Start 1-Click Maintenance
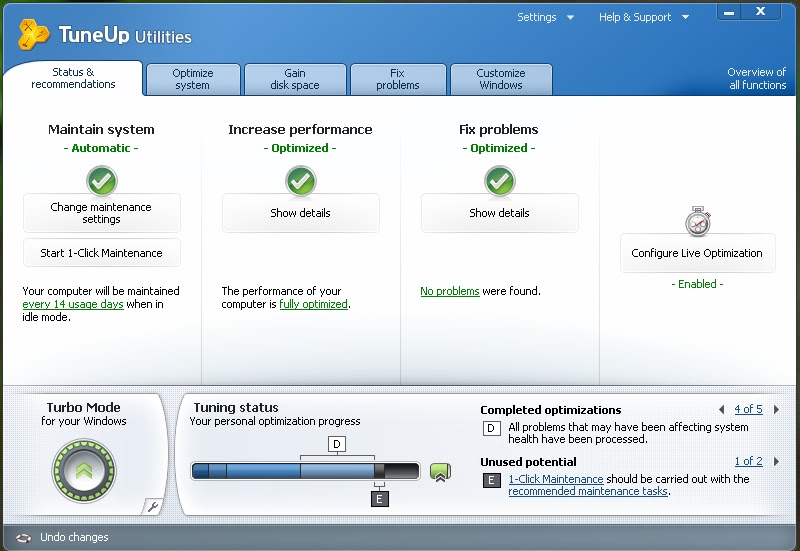Viewport: 800px width, 551px height. pyautogui.click(x=102, y=253)
